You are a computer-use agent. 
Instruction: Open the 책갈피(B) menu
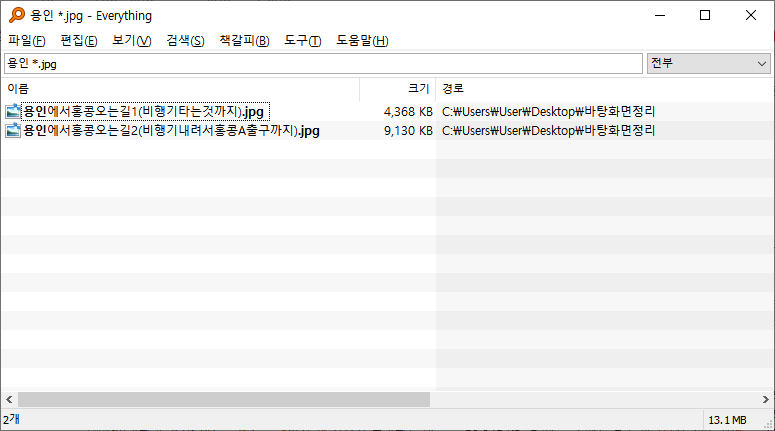pyautogui.click(x=244, y=41)
